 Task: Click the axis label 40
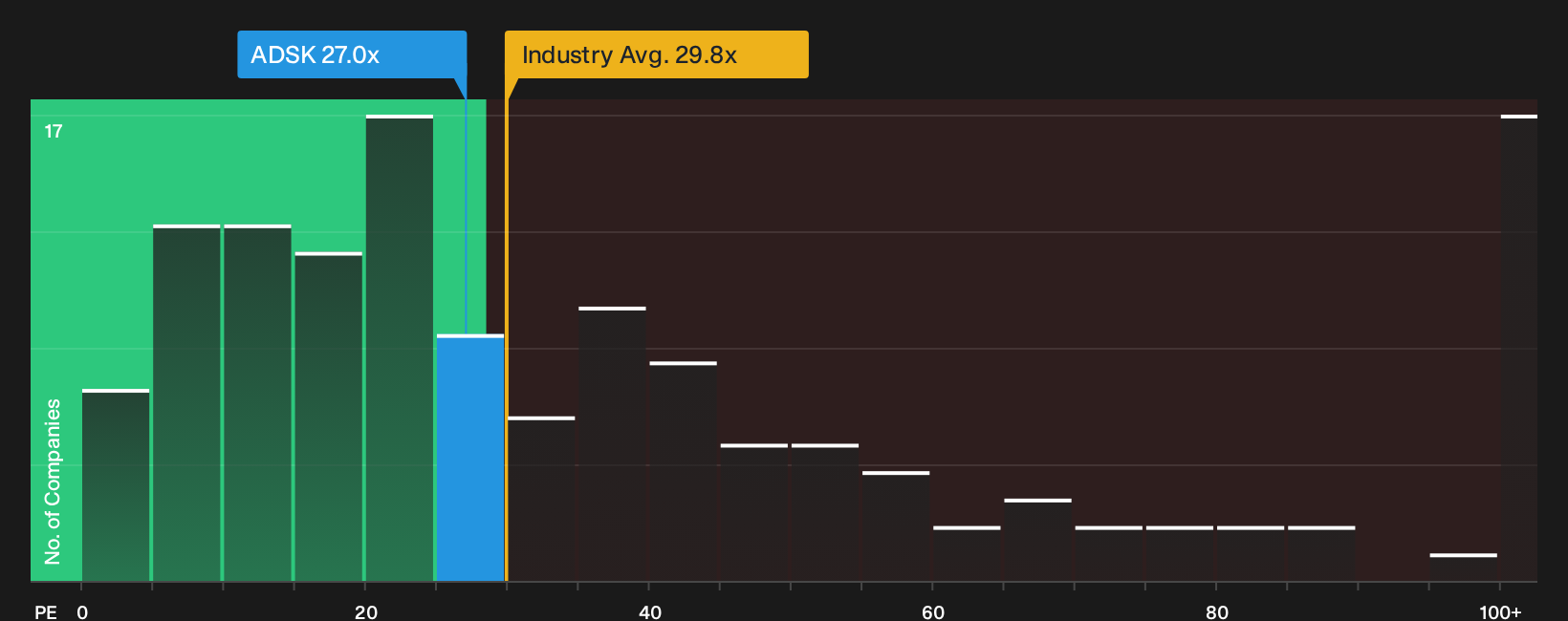[650, 611]
